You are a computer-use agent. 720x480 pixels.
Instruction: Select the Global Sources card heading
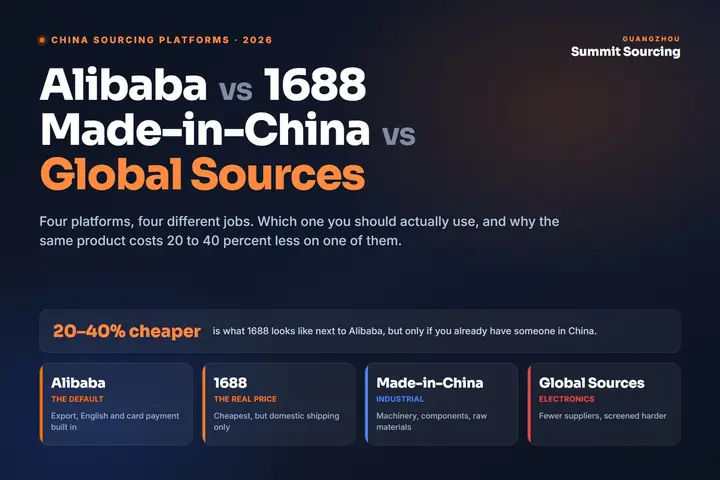tap(591, 383)
